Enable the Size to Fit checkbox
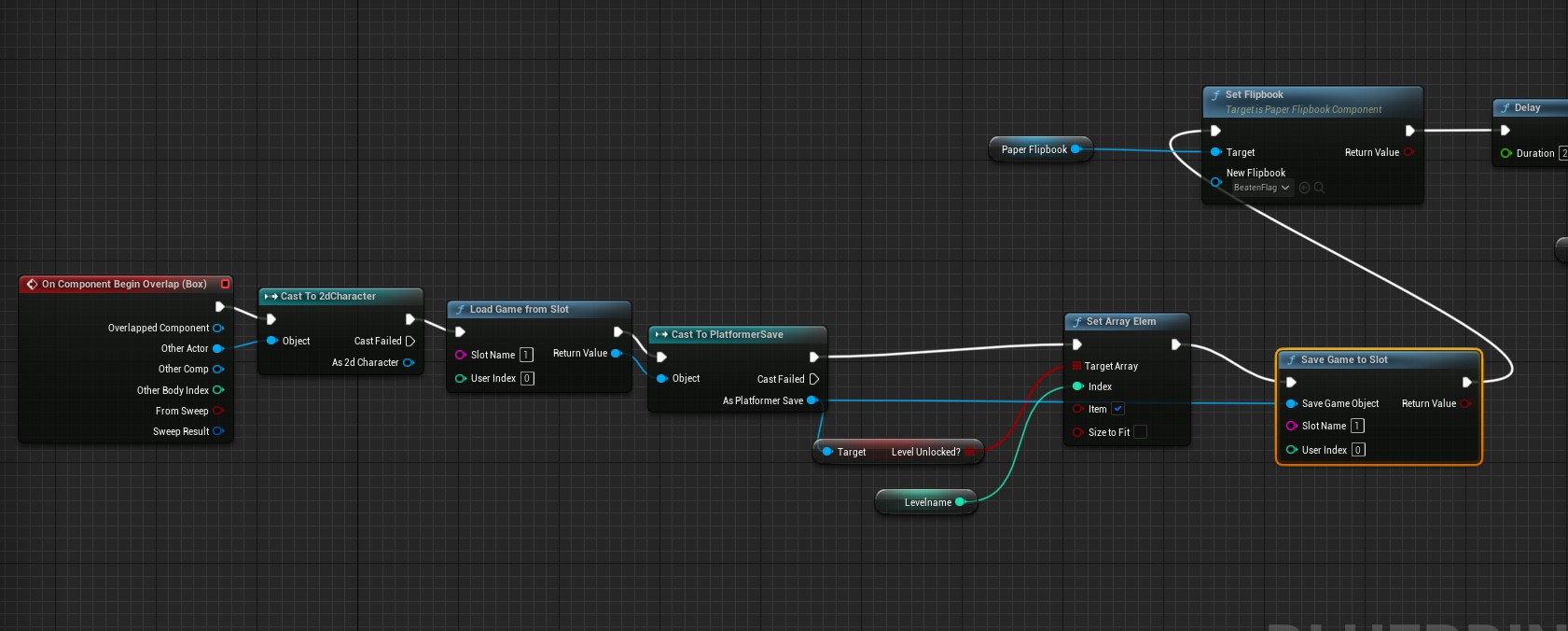 (1140, 432)
